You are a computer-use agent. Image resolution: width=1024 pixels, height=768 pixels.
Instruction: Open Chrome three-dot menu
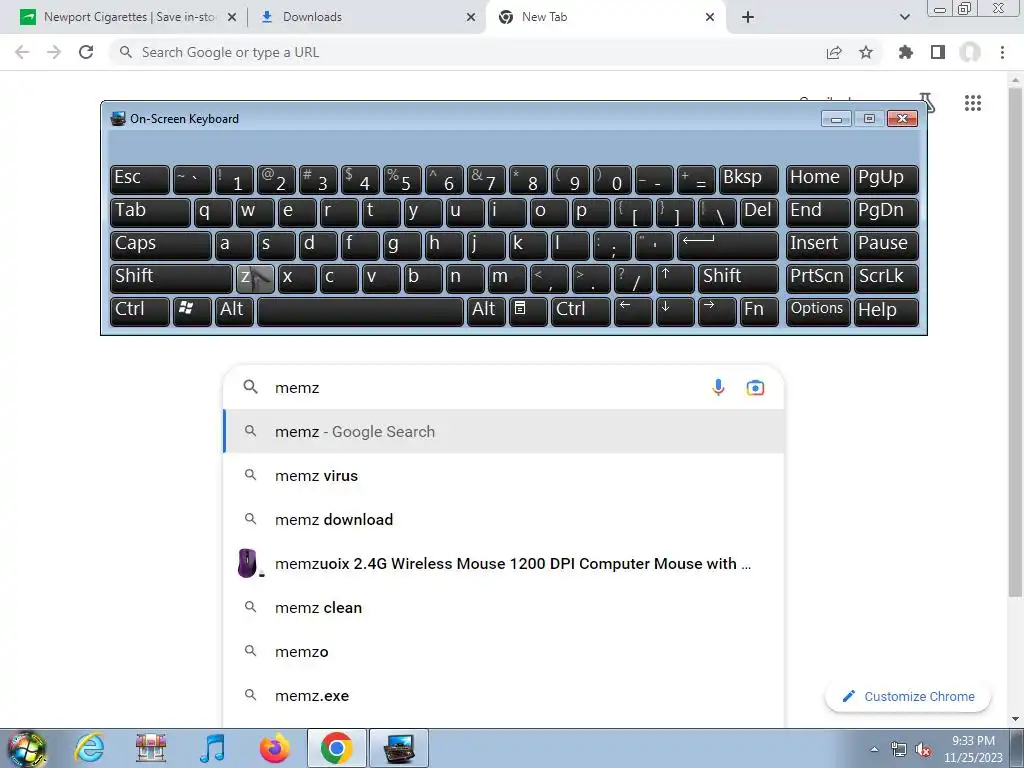click(x=1002, y=52)
